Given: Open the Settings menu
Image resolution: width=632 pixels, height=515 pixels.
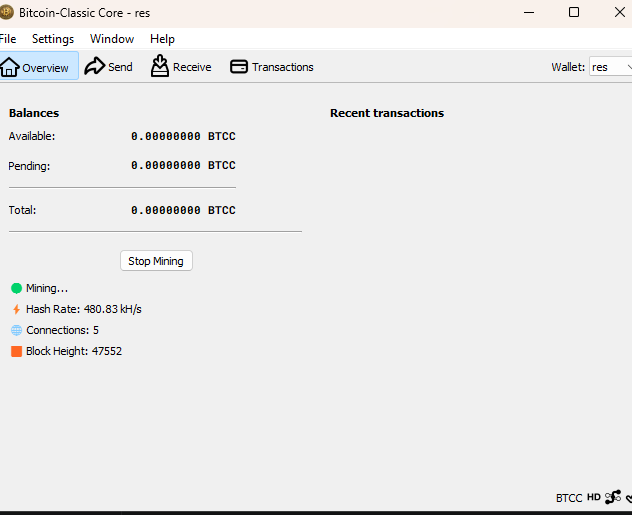Looking at the screenshot, I should coord(53,39).
